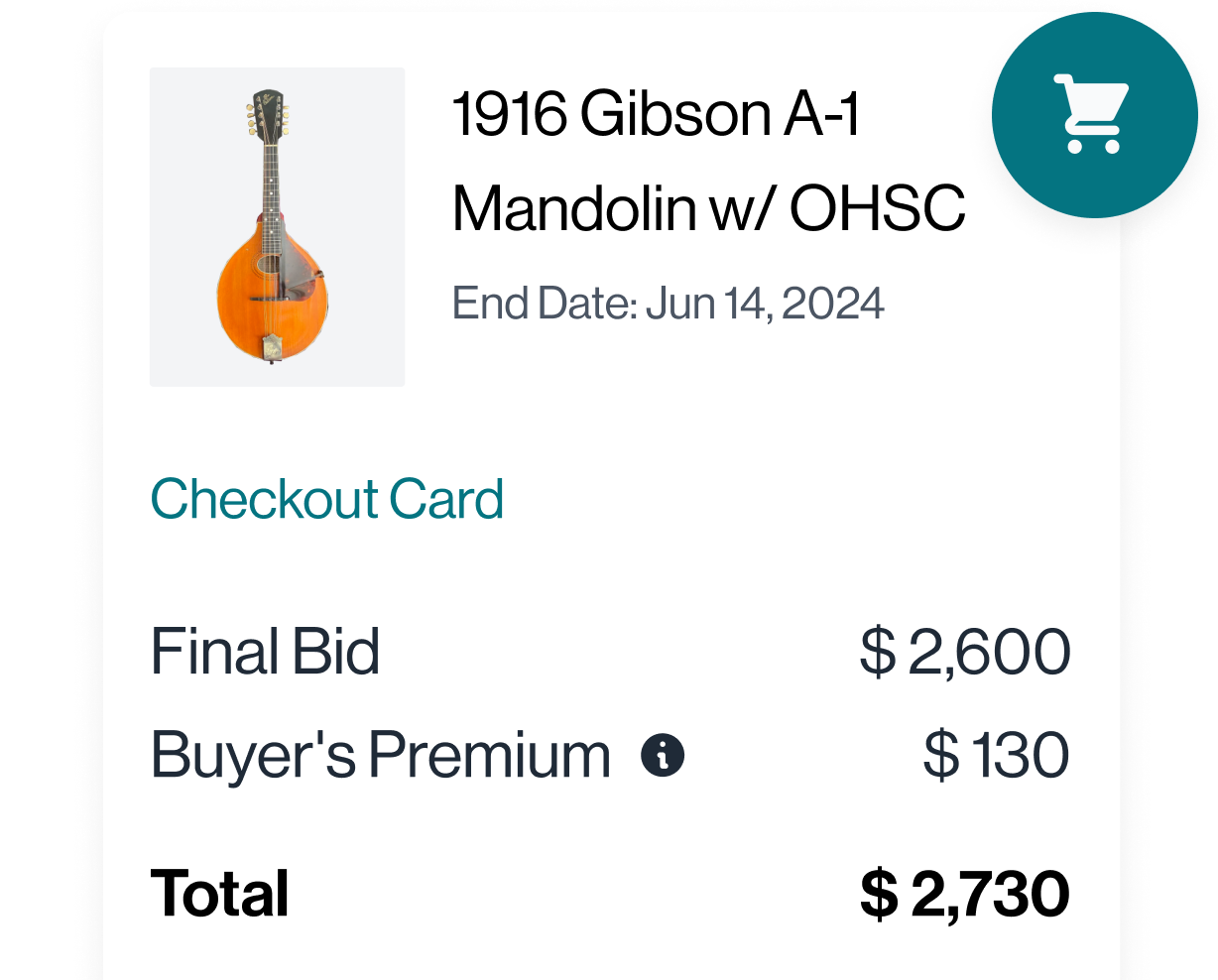Click the Final Bid label

[x=265, y=653]
